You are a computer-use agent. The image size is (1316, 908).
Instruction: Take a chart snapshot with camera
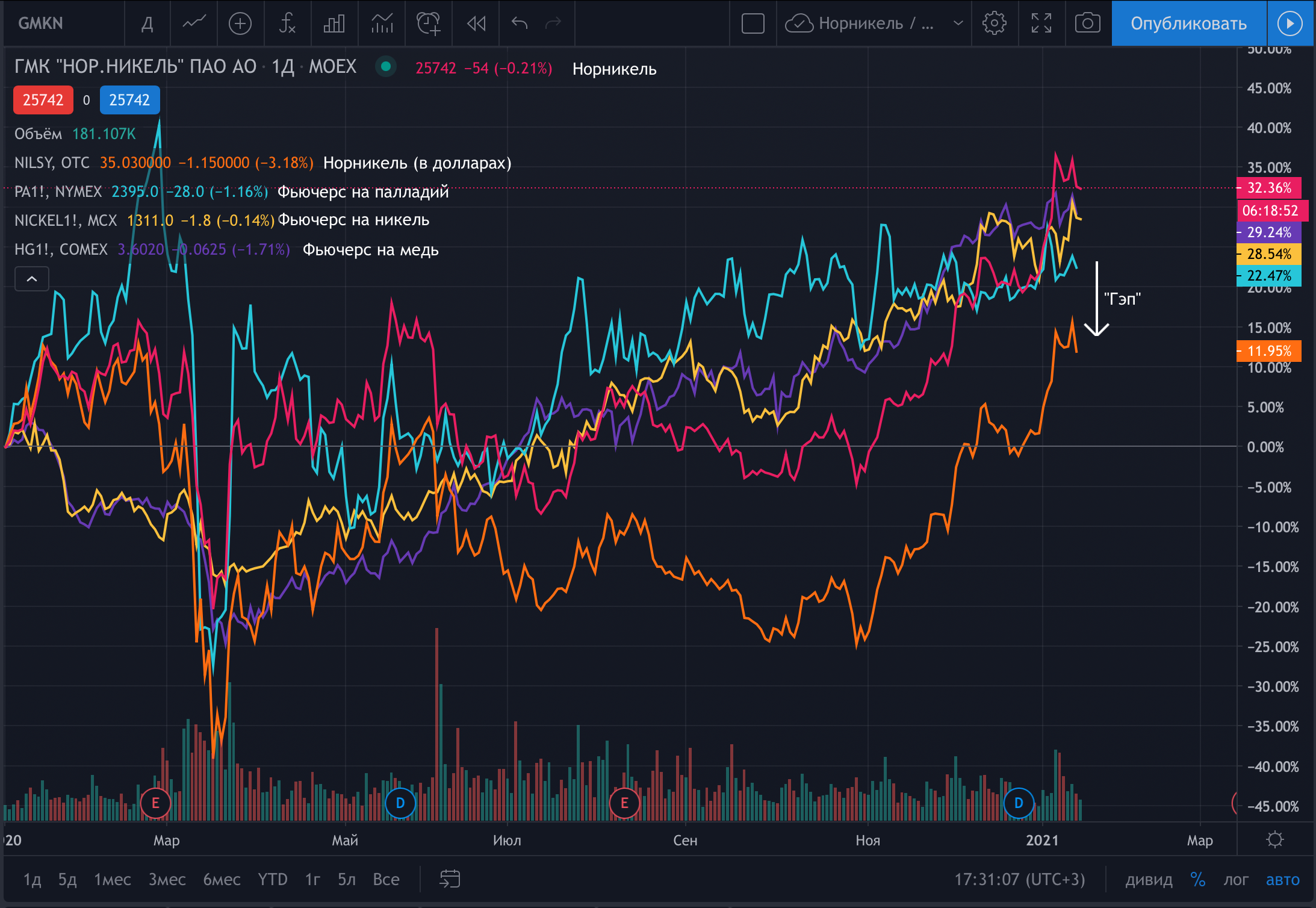pyautogui.click(x=1087, y=23)
